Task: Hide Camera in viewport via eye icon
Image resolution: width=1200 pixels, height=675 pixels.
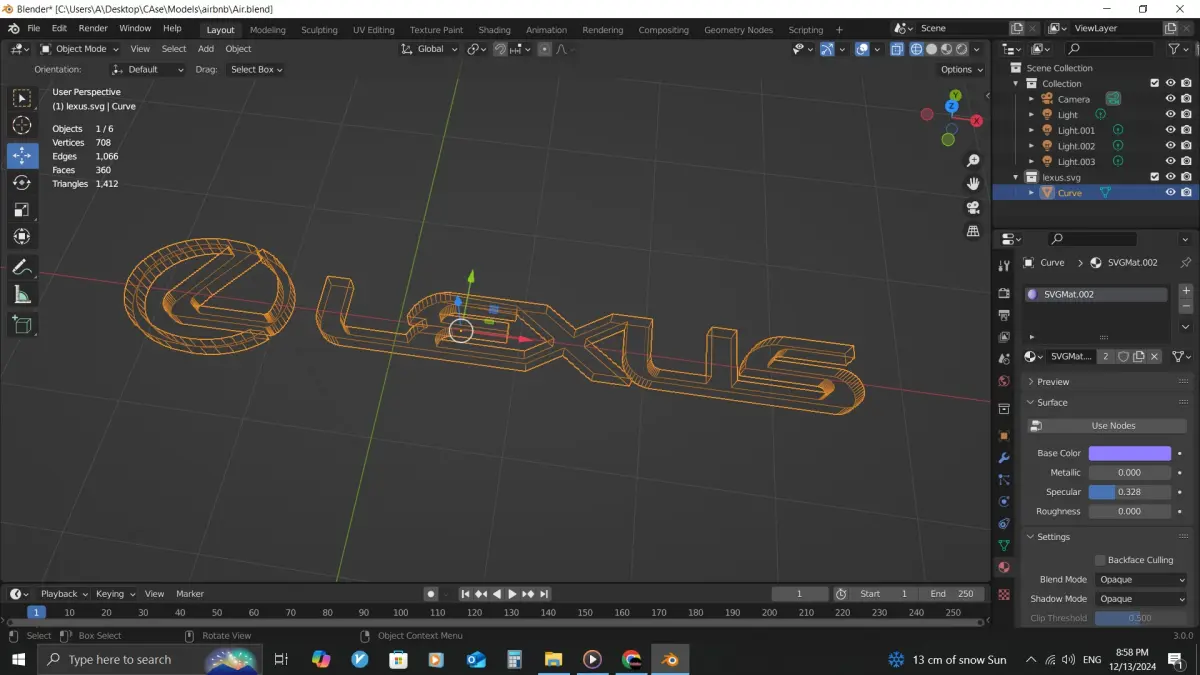Action: pos(1170,99)
